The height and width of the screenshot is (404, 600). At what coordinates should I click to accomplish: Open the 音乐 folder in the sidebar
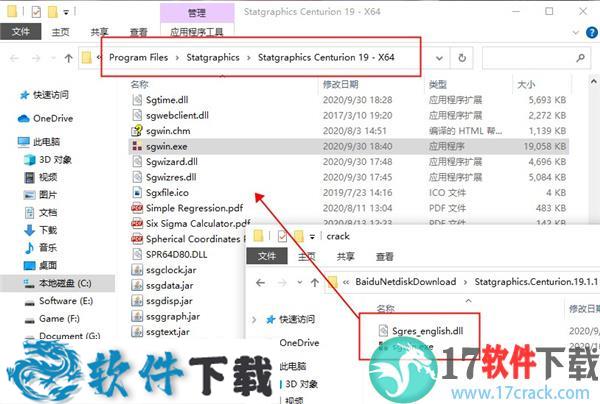[48, 247]
